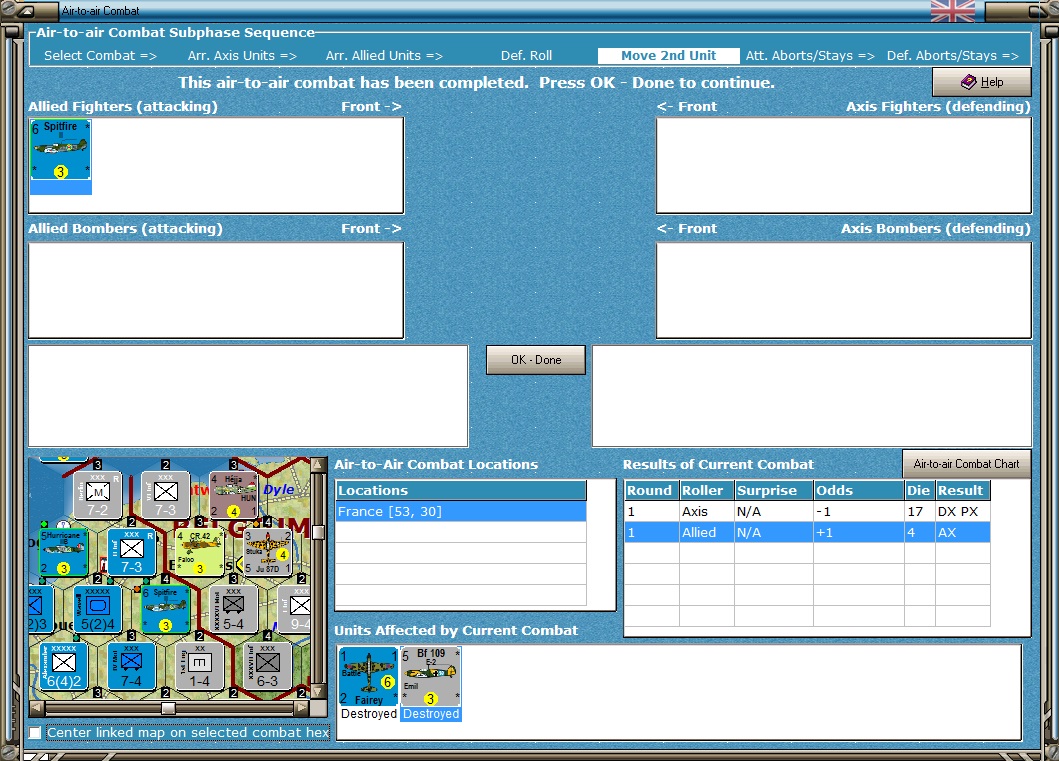Click the Odds column header
Image resolution: width=1059 pixels, height=761 pixels.
(x=858, y=490)
